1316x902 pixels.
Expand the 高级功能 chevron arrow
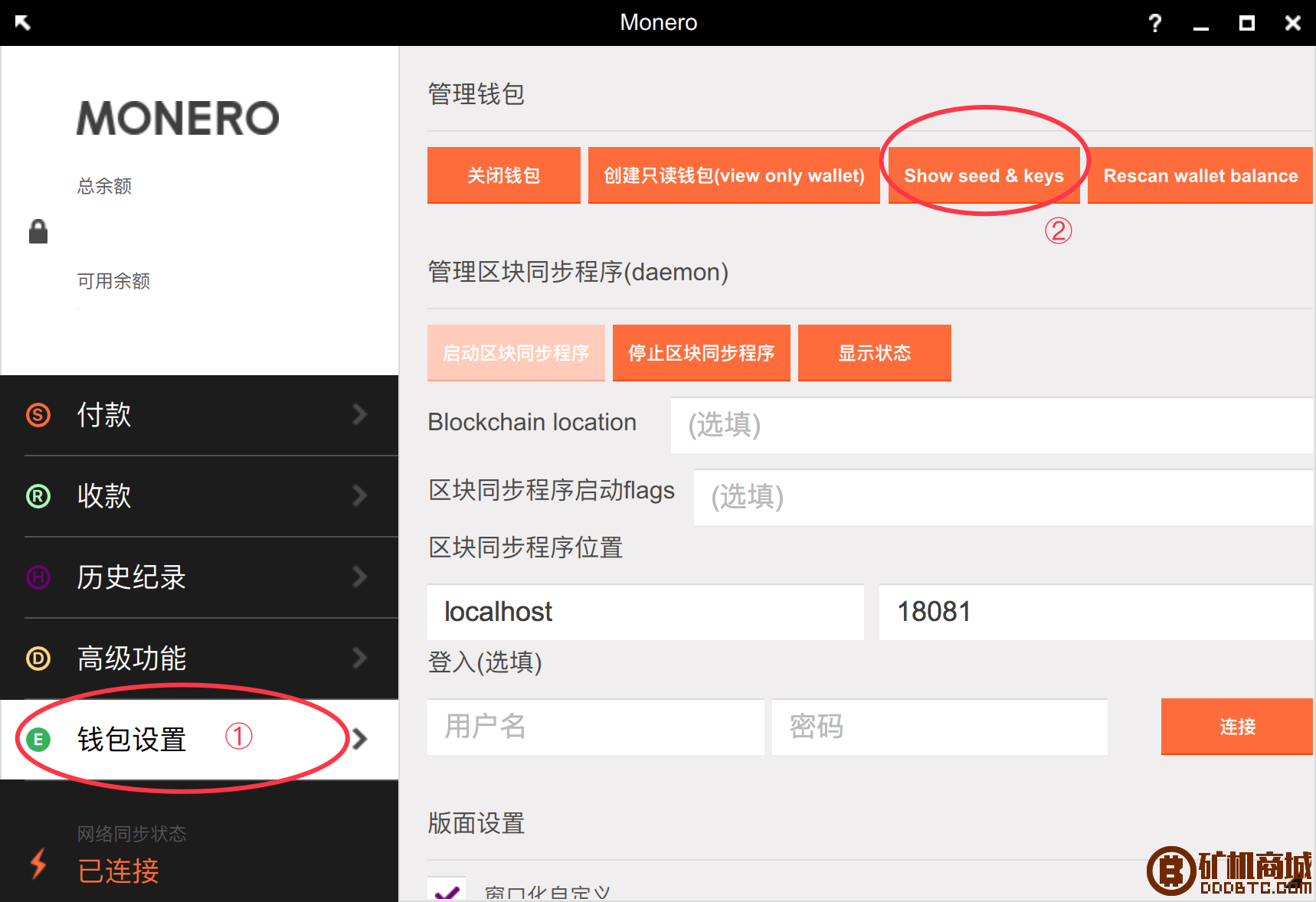click(360, 658)
